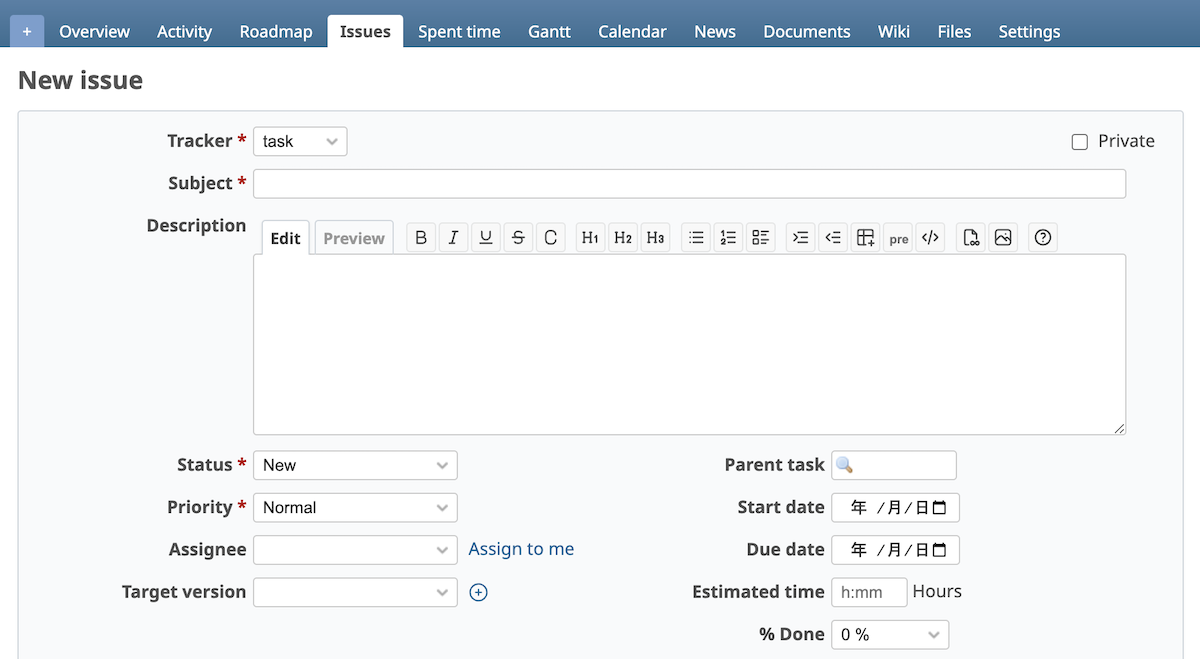Insert a bulleted list
Screen dimensions: 1200x659
(x=696, y=237)
